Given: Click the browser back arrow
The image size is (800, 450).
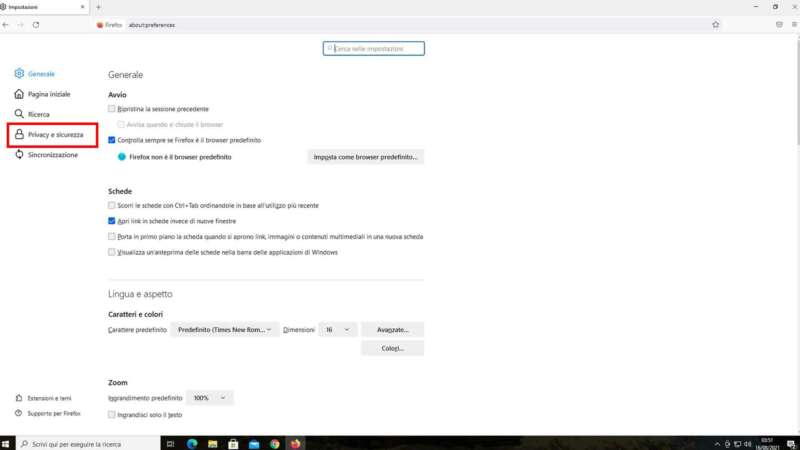Looking at the screenshot, I should (x=6, y=24).
